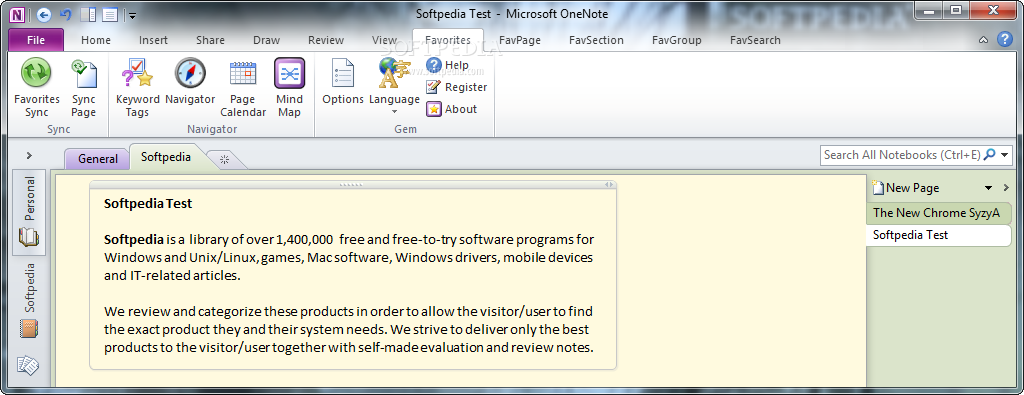1024x395 pixels.
Task: Click the Search All Notebooks field
Action: click(x=901, y=155)
